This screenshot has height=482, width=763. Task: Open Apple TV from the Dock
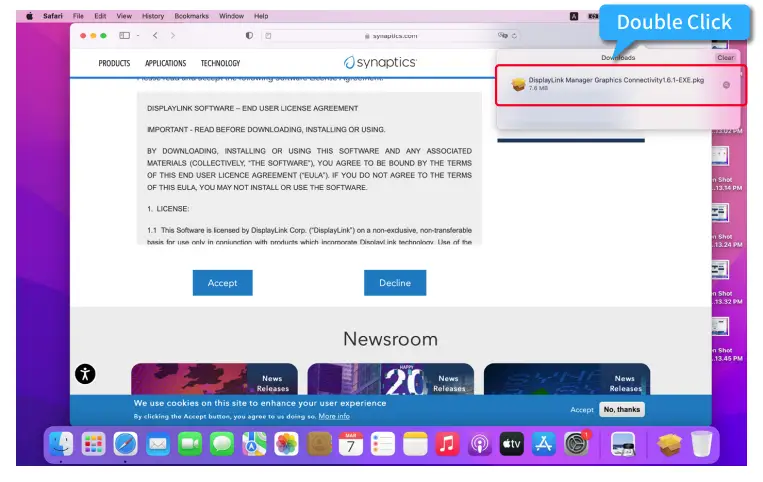coord(511,444)
